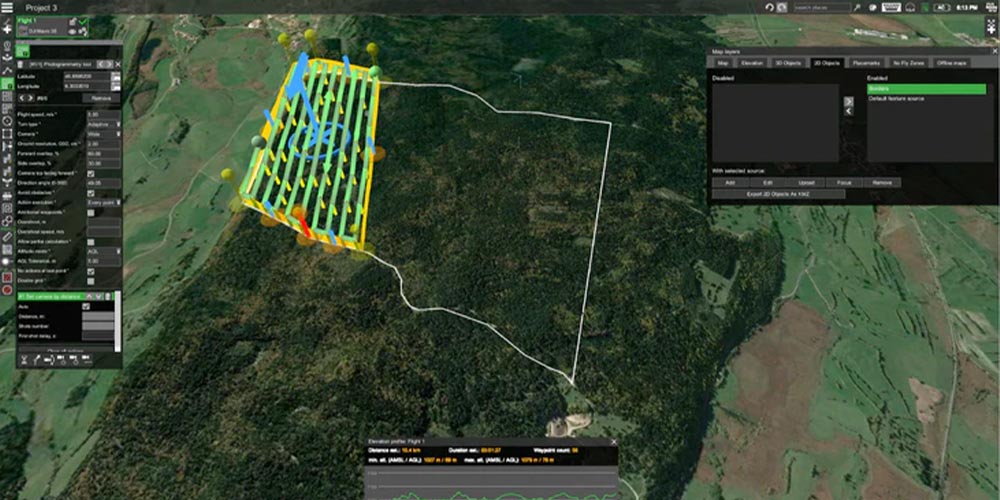Open the Camera dropdown
This screenshot has height=500, width=1000.
click(x=104, y=134)
